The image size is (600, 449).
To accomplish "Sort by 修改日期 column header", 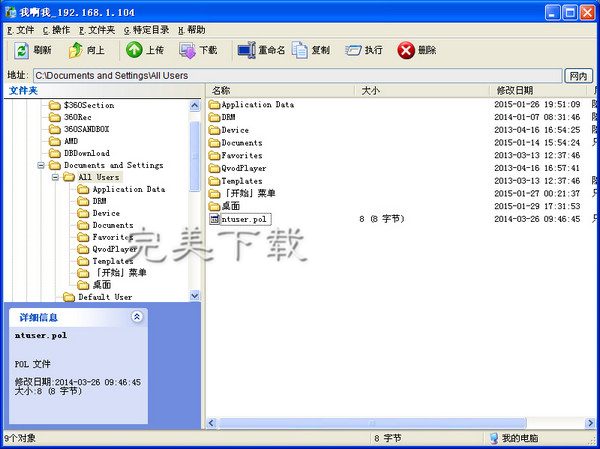I will click(x=538, y=91).
